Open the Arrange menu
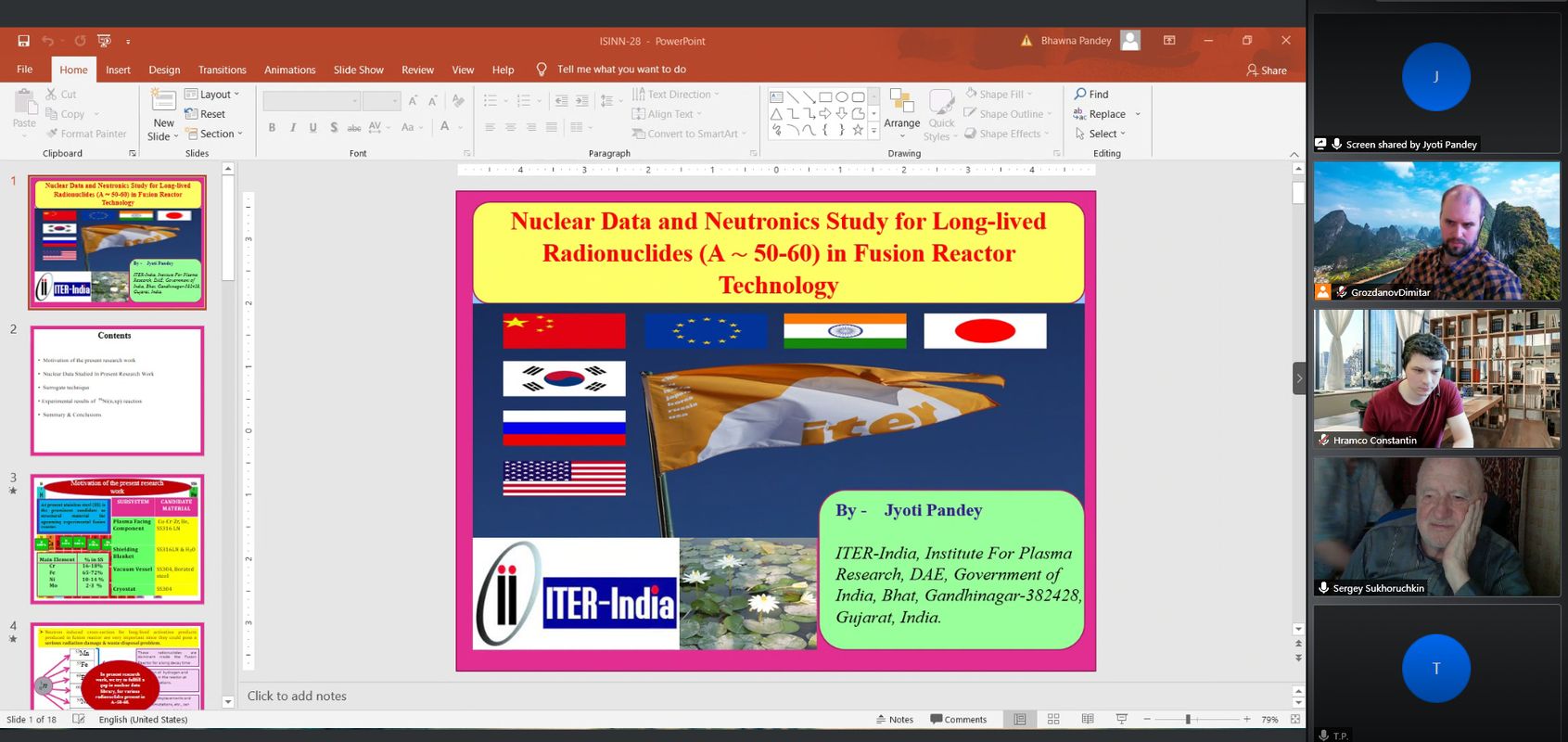This screenshot has height=742, width=1568. pos(901,112)
